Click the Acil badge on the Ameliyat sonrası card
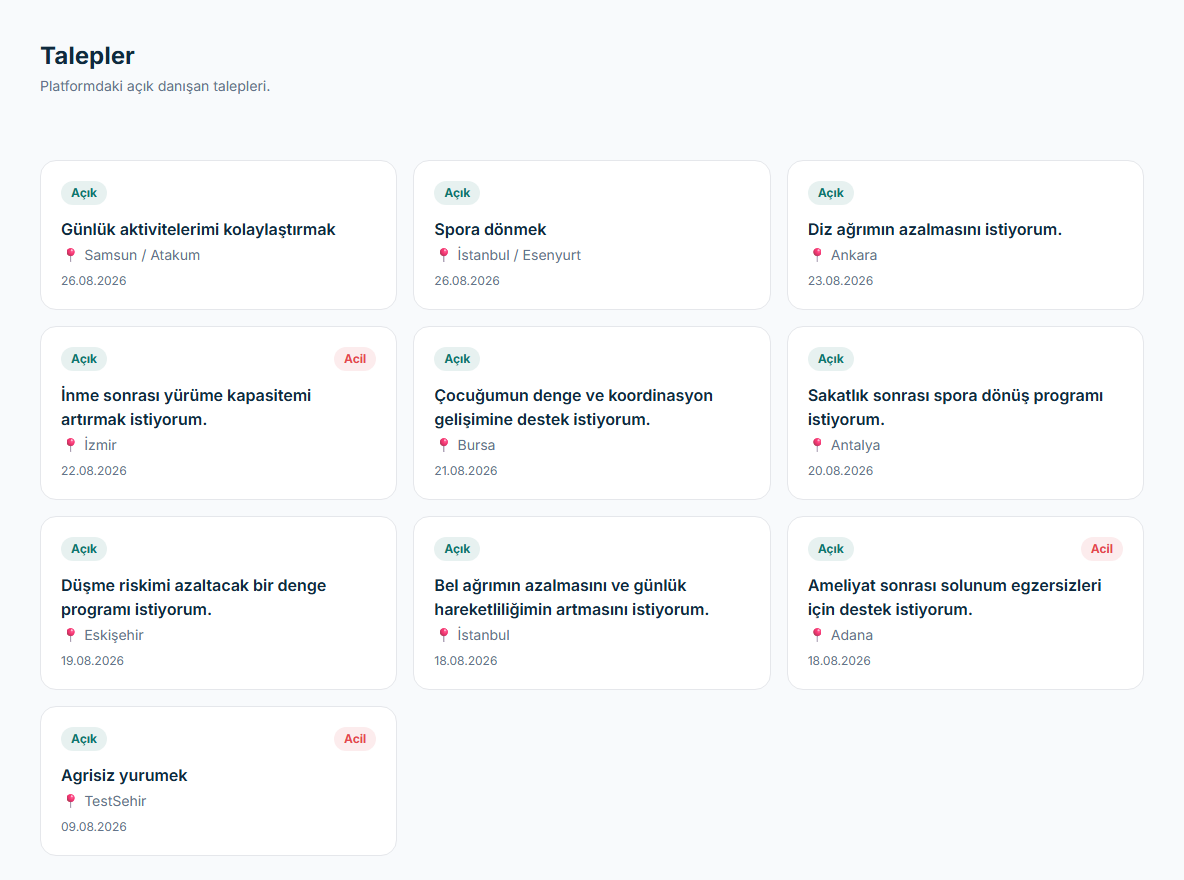 (1102, 549)
